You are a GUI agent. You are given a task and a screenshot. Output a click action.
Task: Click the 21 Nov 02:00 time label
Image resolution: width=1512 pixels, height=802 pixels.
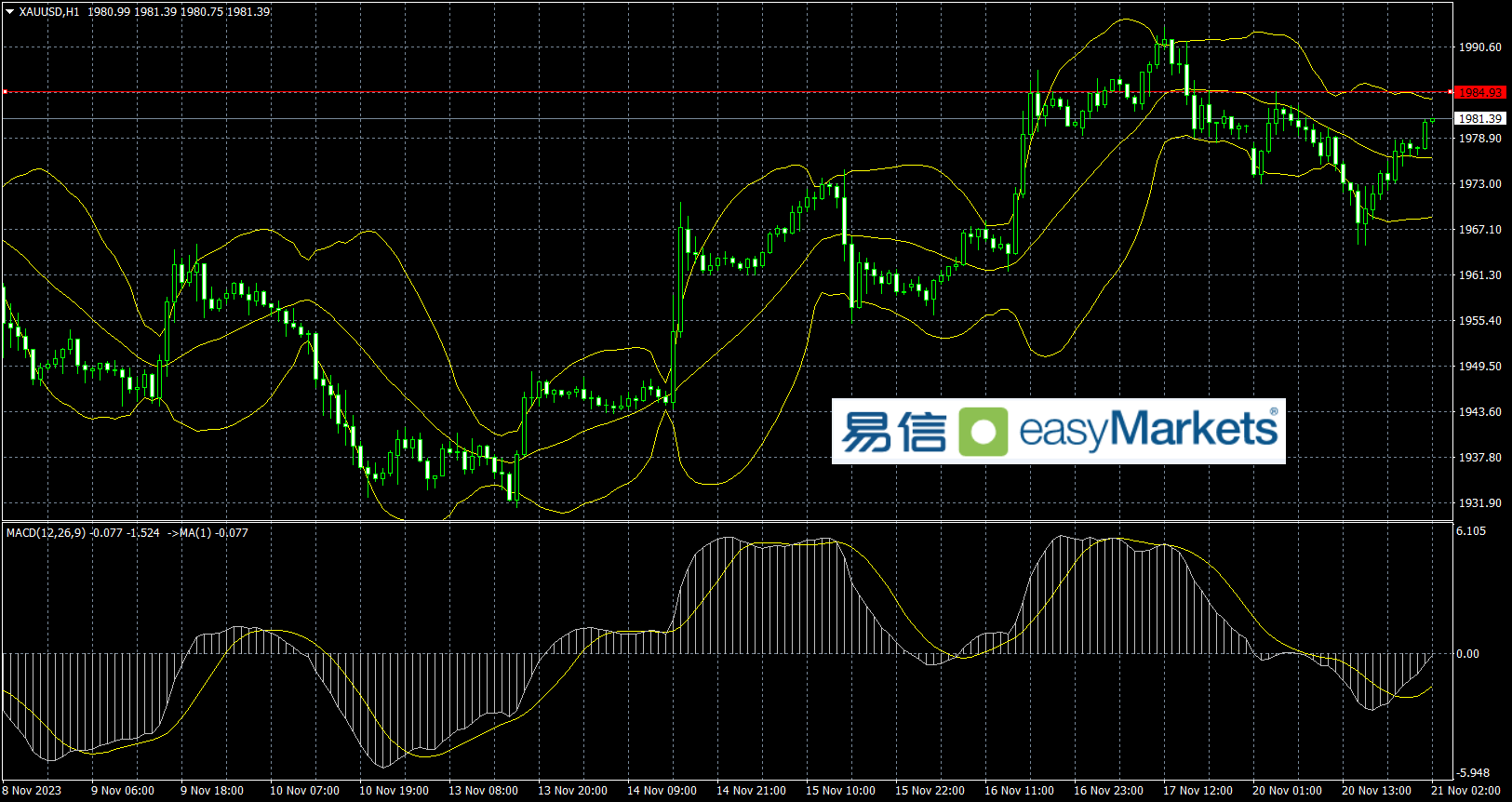1466,791
